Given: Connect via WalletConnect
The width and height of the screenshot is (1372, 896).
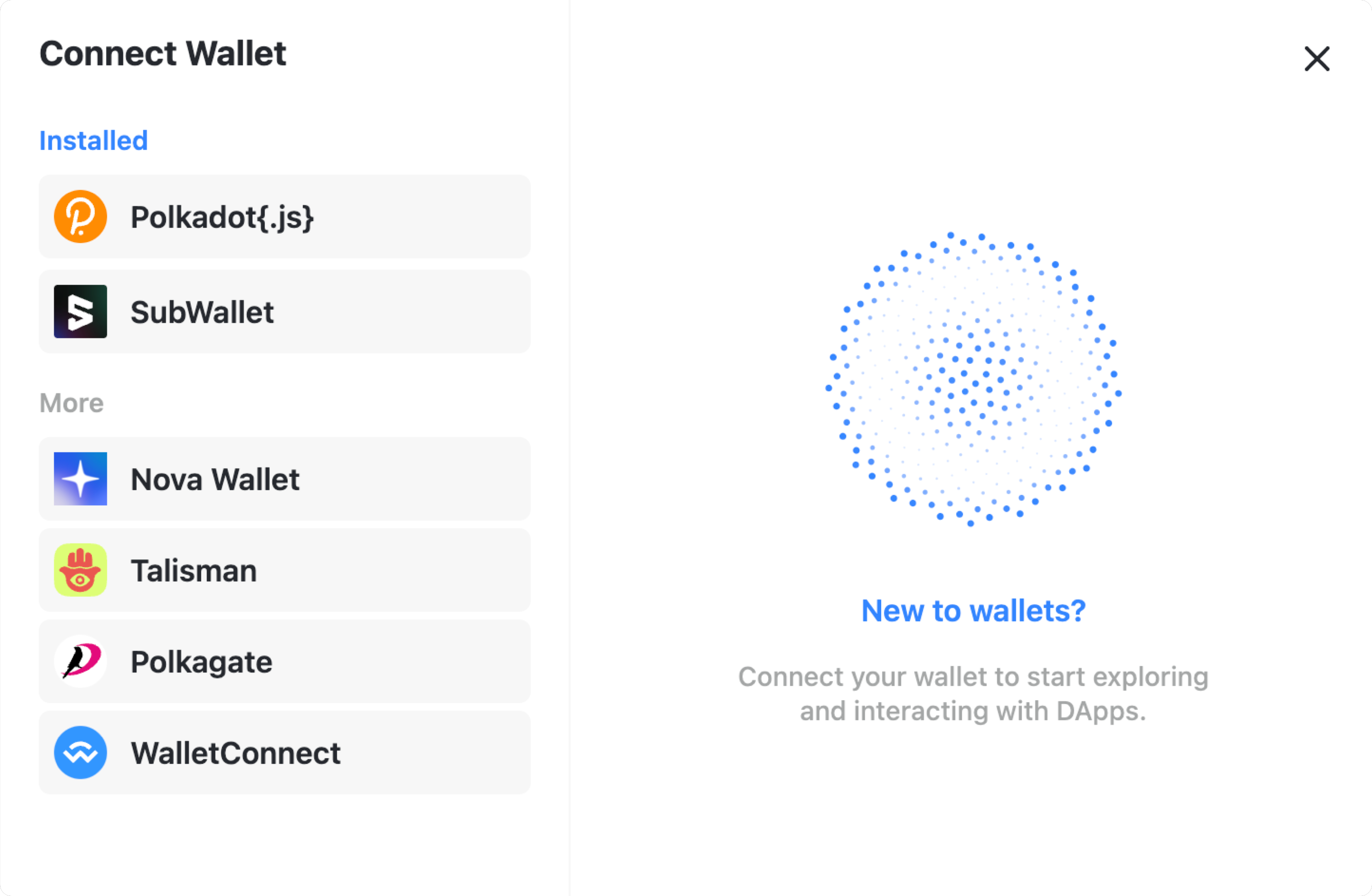Looking at the screenshot, I should click(284, 753).
